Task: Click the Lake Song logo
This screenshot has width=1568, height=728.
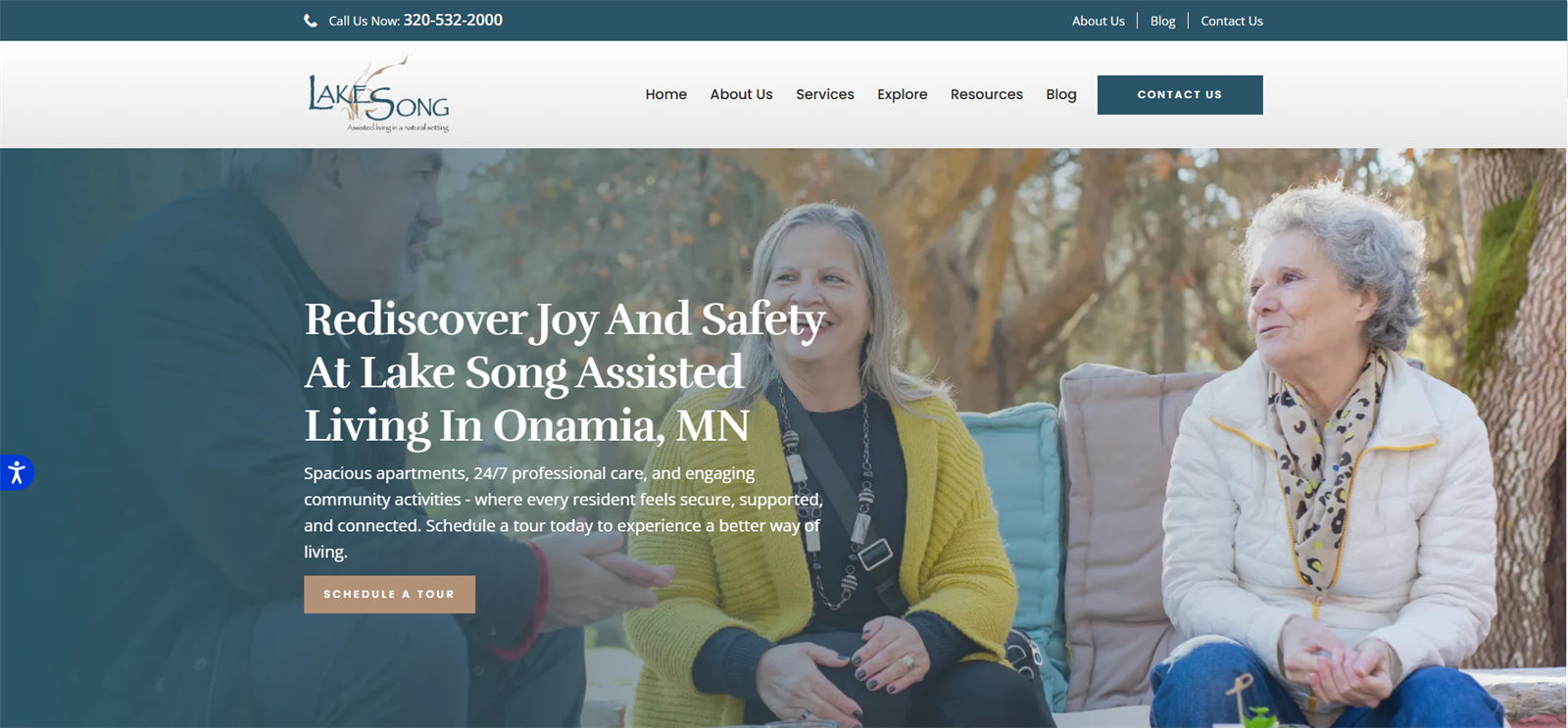Action: click(378, 94)
